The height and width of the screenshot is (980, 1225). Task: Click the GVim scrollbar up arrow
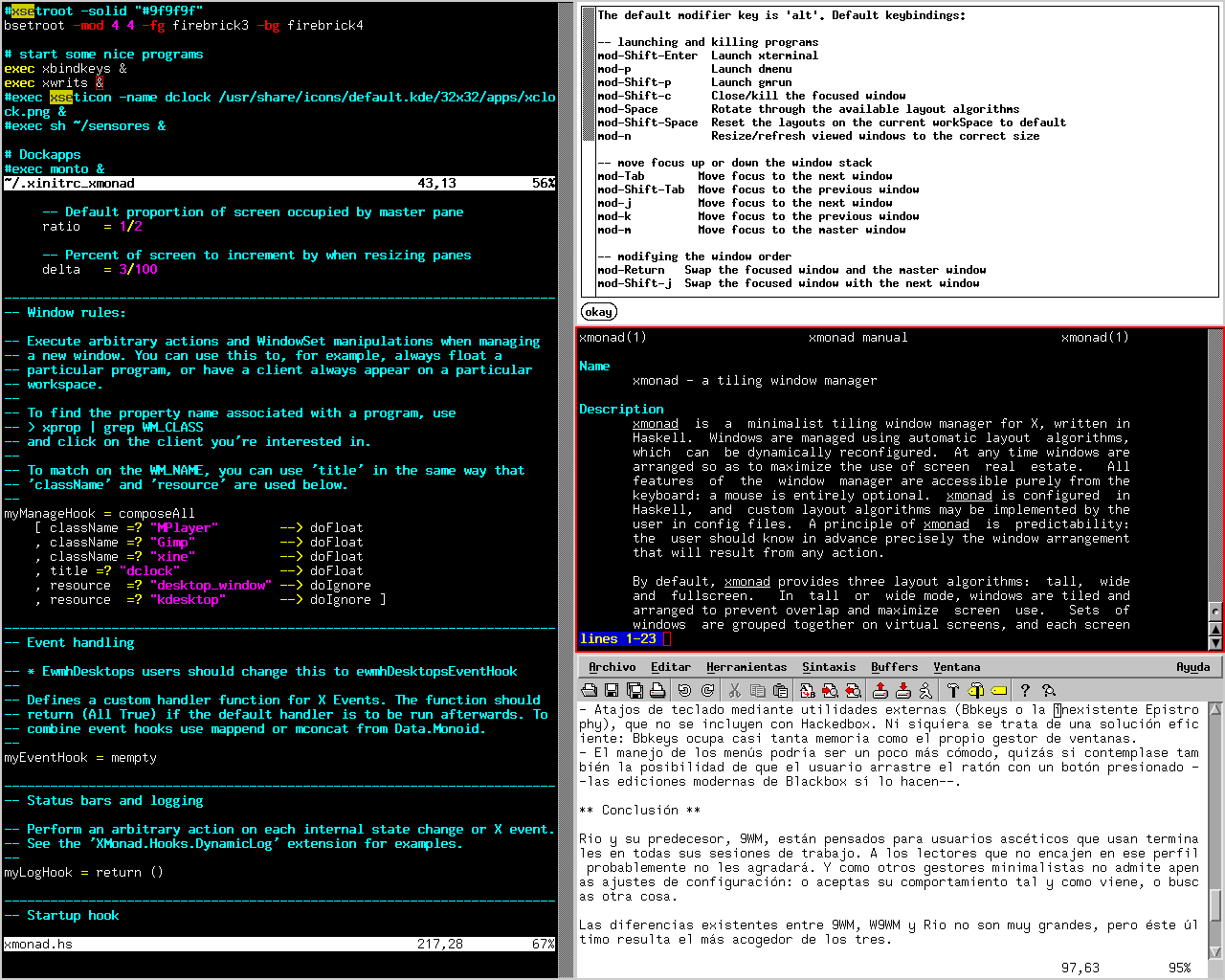[x=1215, y=709]
